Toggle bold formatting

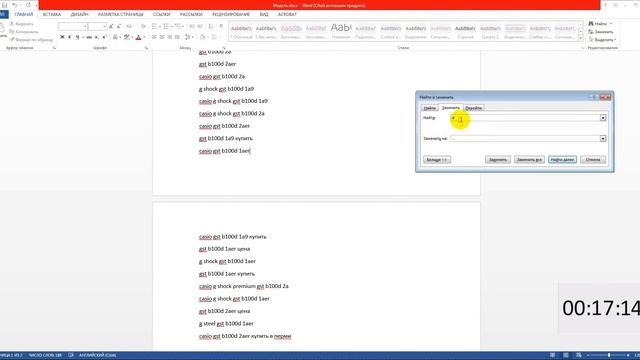coord(62,37)
